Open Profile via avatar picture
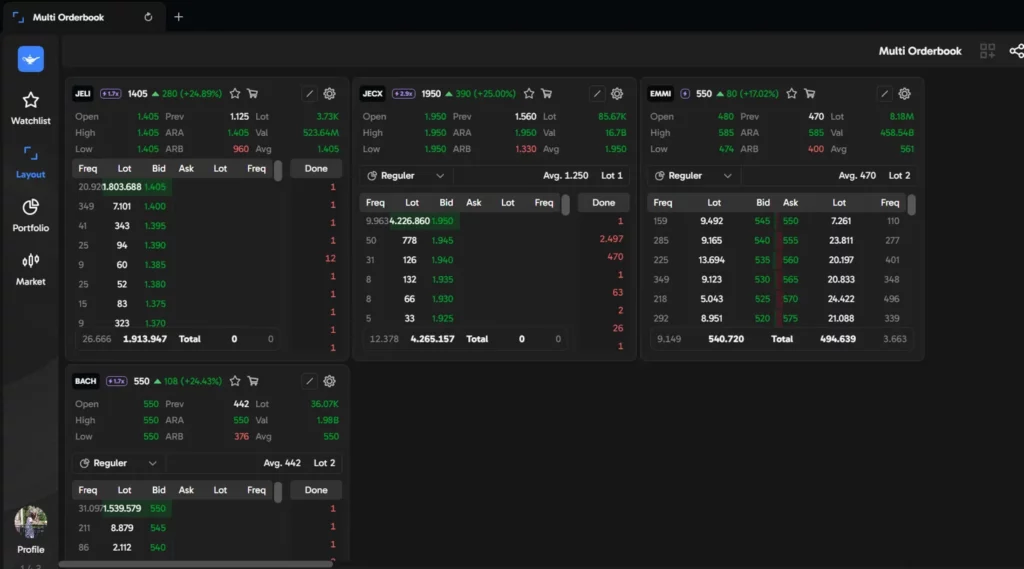 [x=31, y=522]
